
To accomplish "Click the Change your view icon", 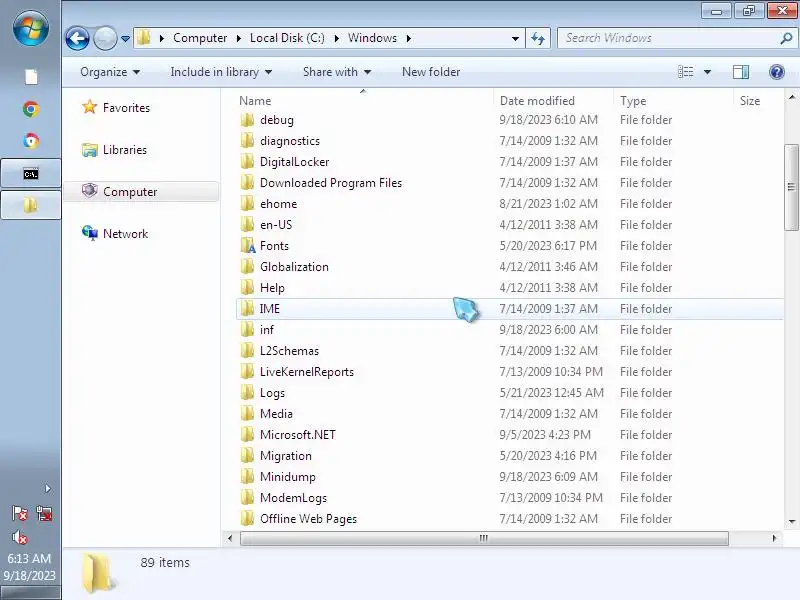I will 685,72.
